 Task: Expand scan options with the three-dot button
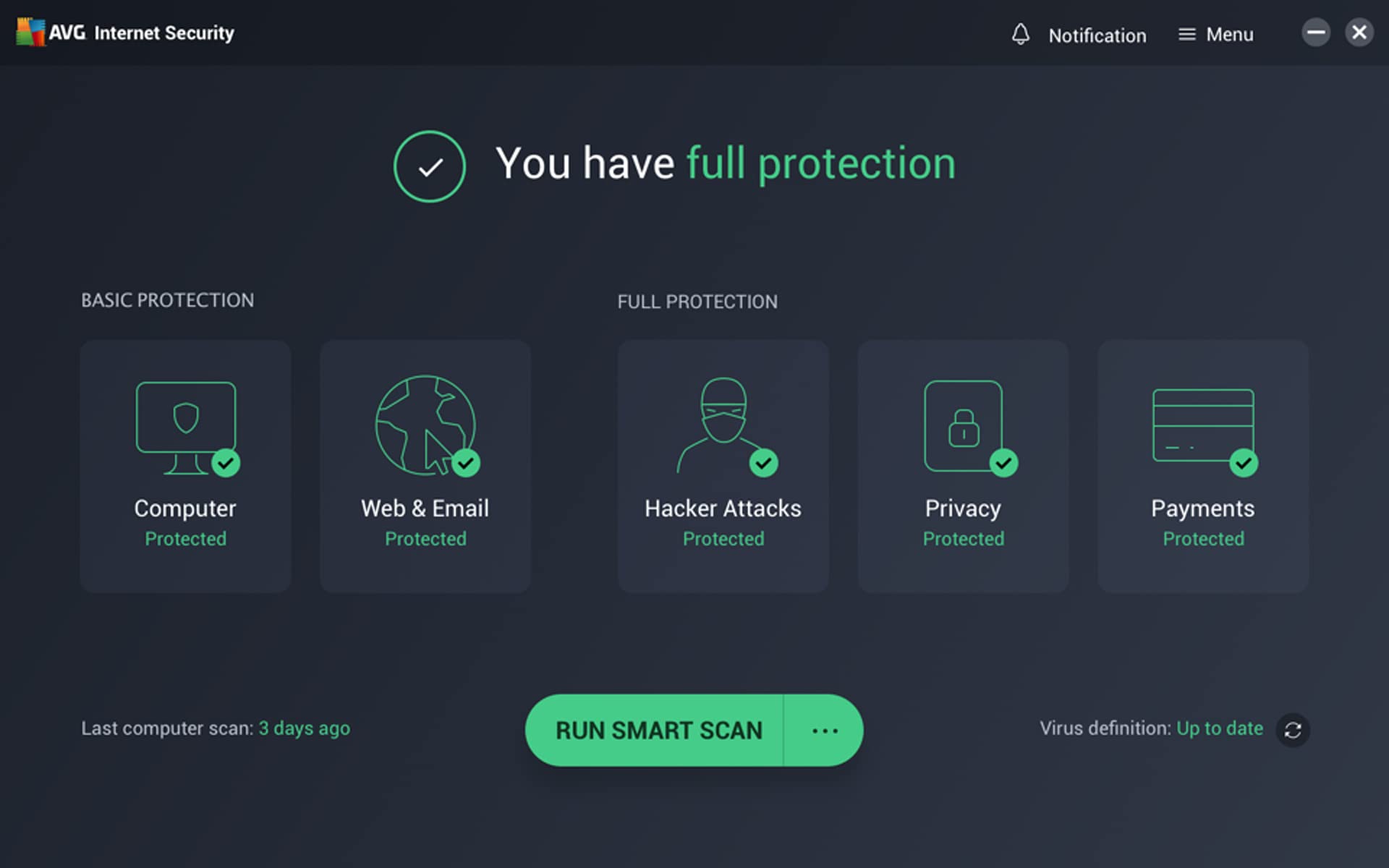tap(824, 731)
